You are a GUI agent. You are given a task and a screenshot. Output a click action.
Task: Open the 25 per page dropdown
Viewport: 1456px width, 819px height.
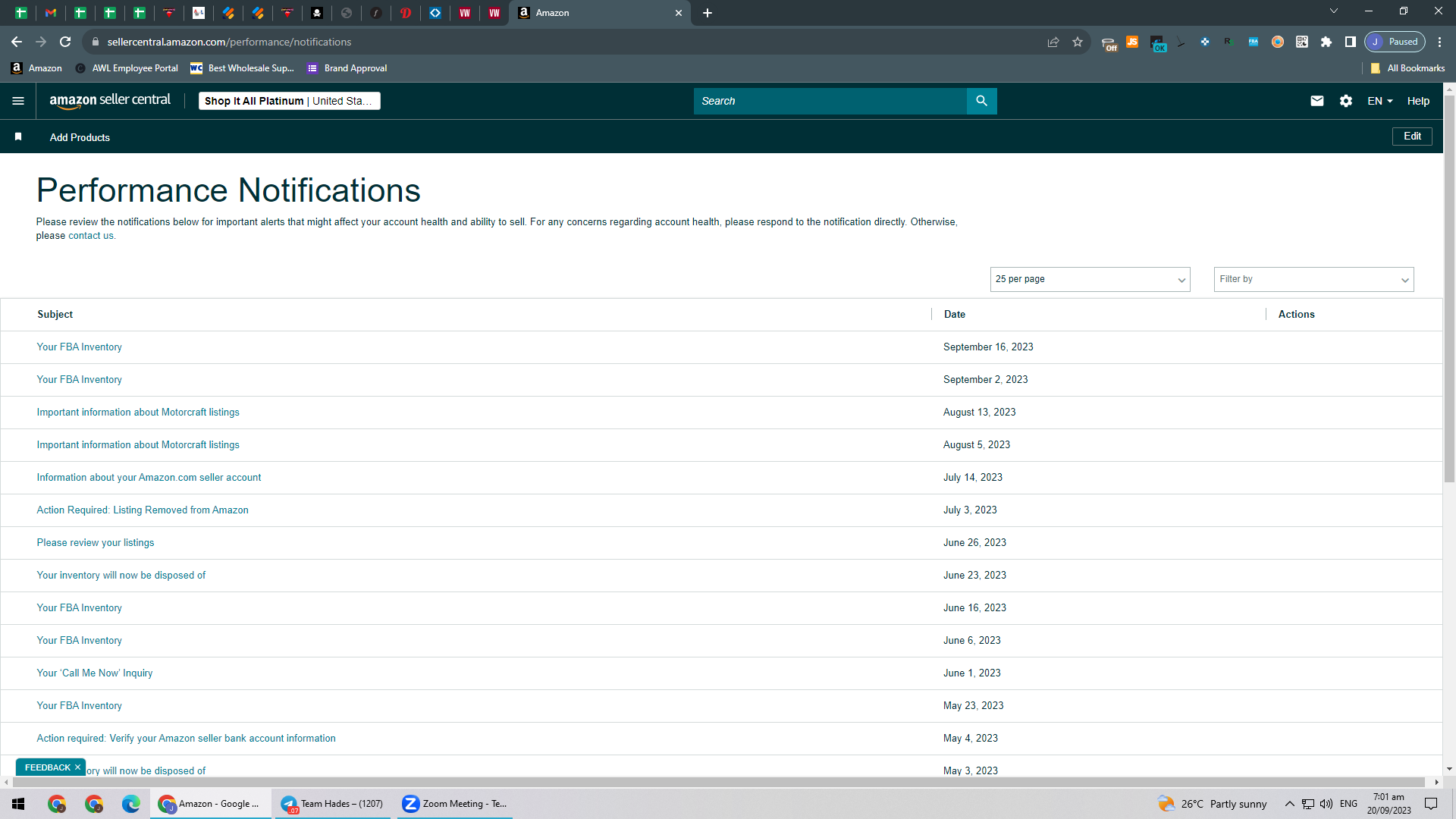[x=1090, y=279]
